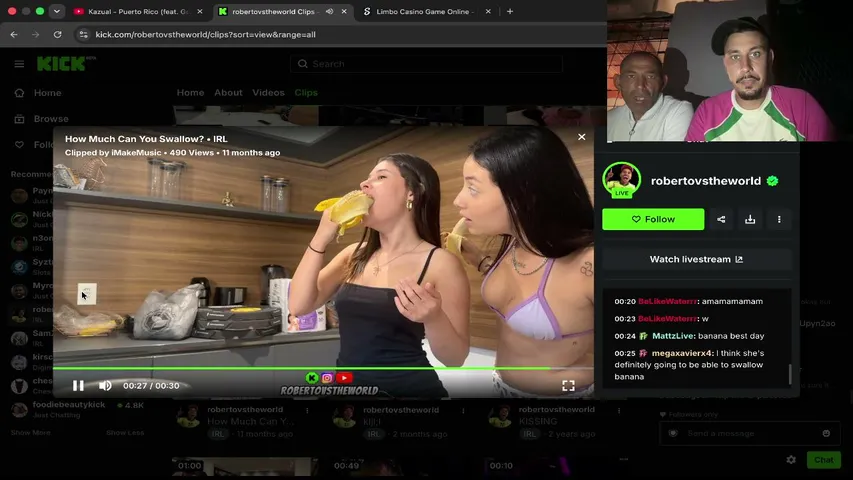Go forward in browser history

[x=35, y=34]
